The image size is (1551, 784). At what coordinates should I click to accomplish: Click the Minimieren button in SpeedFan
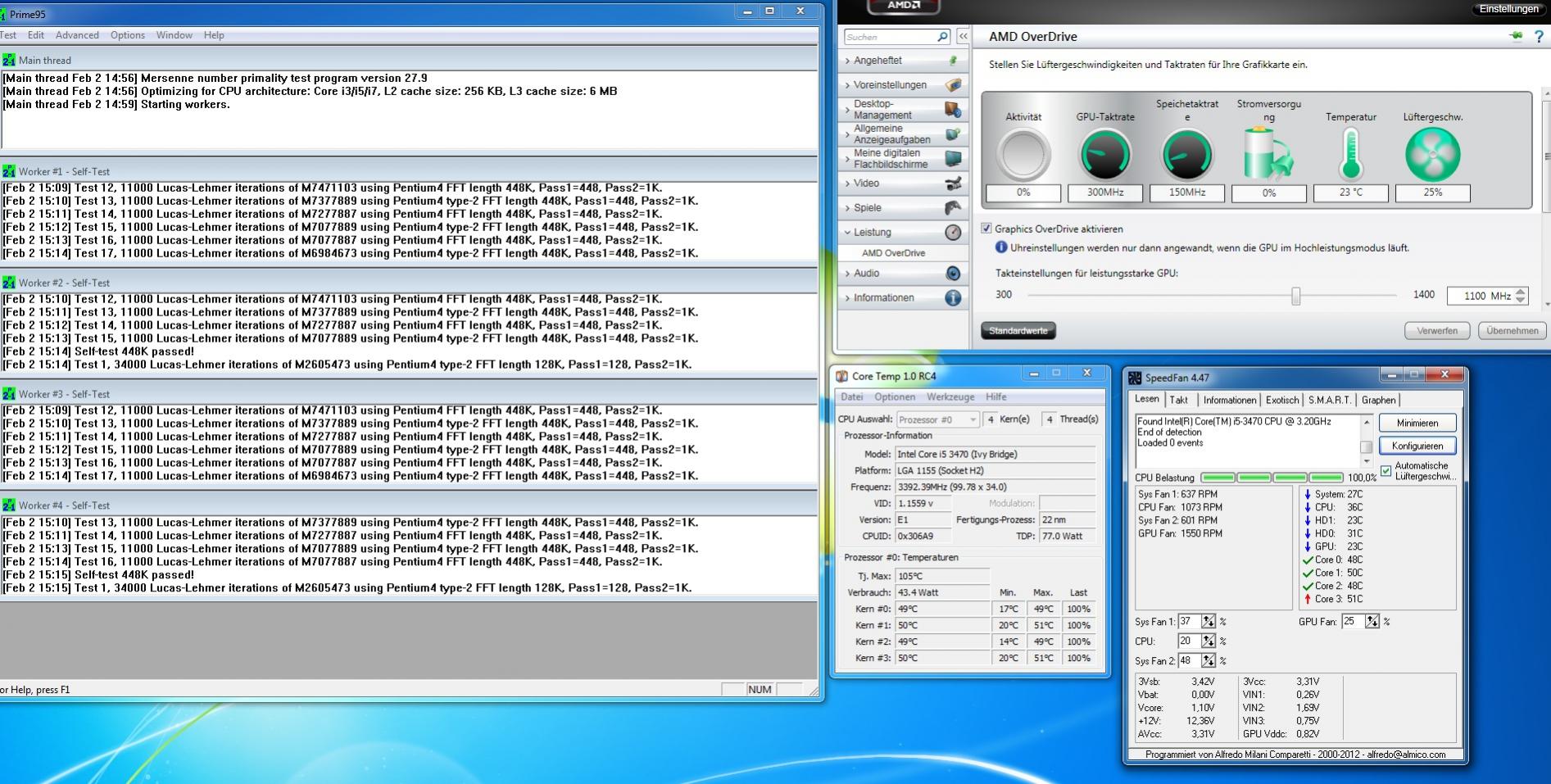pyautogui.click(x=1417, y=423)
